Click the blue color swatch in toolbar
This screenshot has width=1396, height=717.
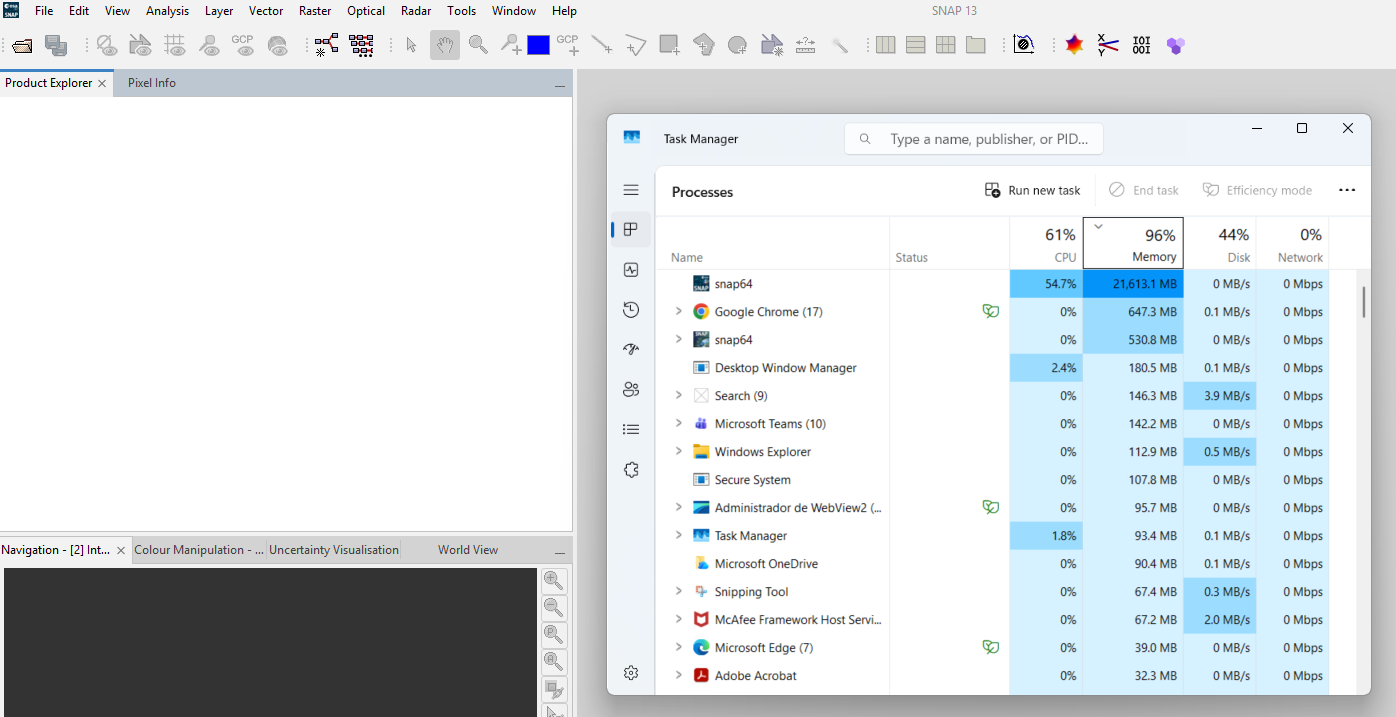(539, 45)
